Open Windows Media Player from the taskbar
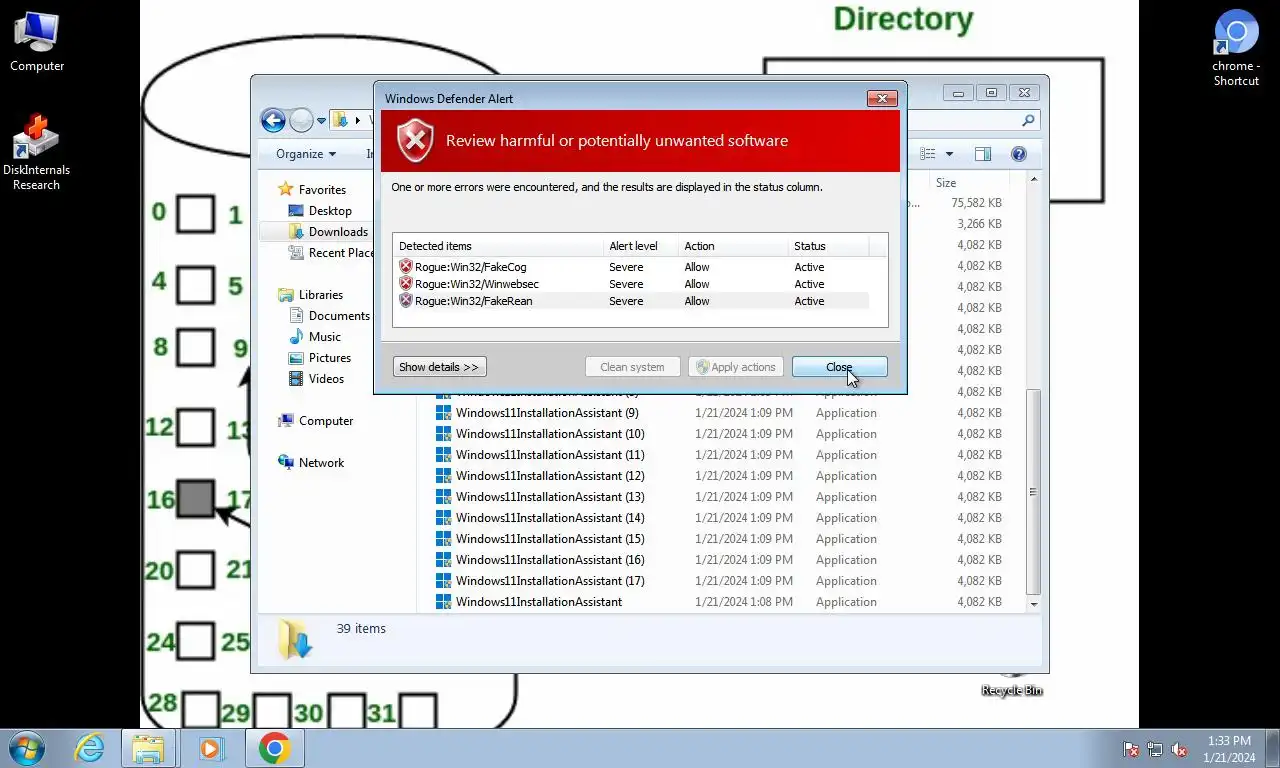 211,748
